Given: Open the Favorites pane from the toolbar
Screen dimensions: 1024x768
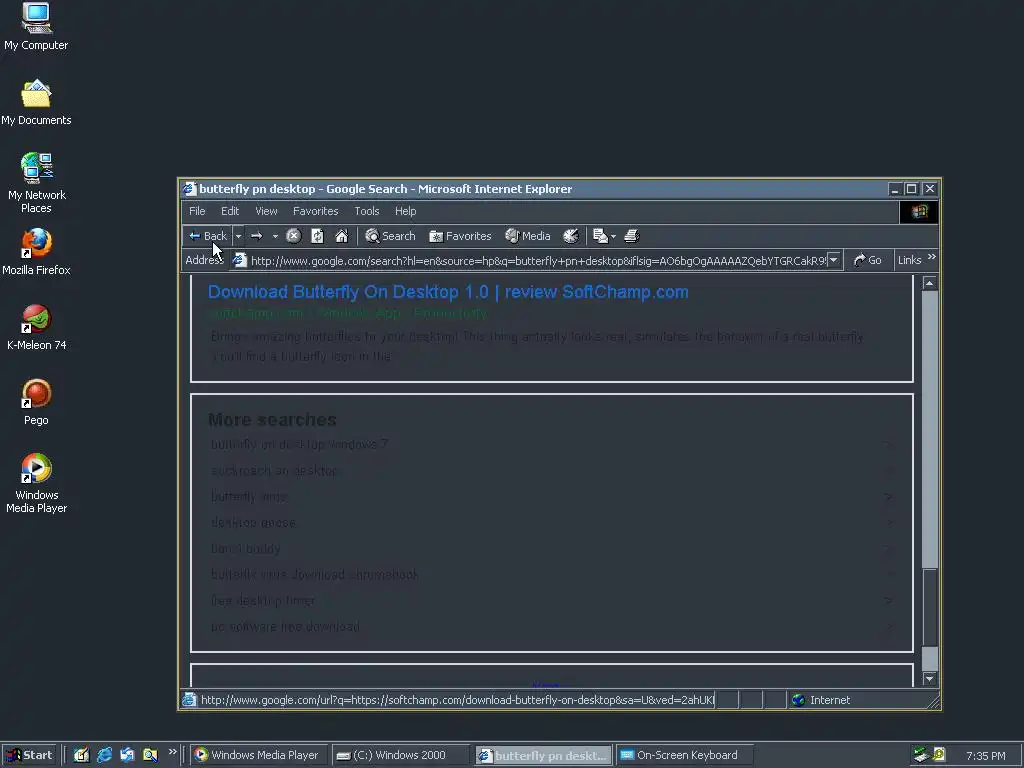Looking at the screenshot, I should (x=460, y=236).
